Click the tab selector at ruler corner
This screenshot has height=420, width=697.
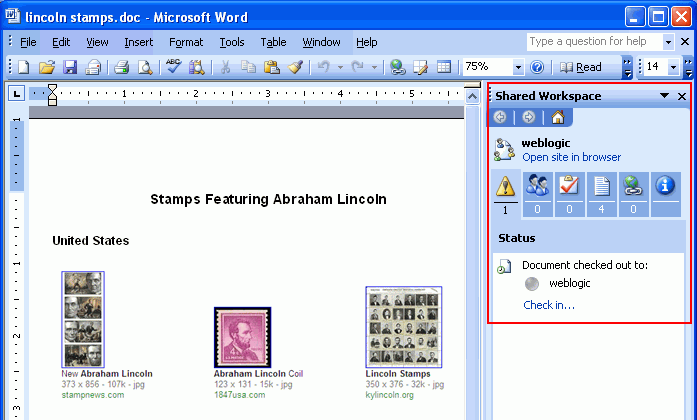(x=17, y=93)
